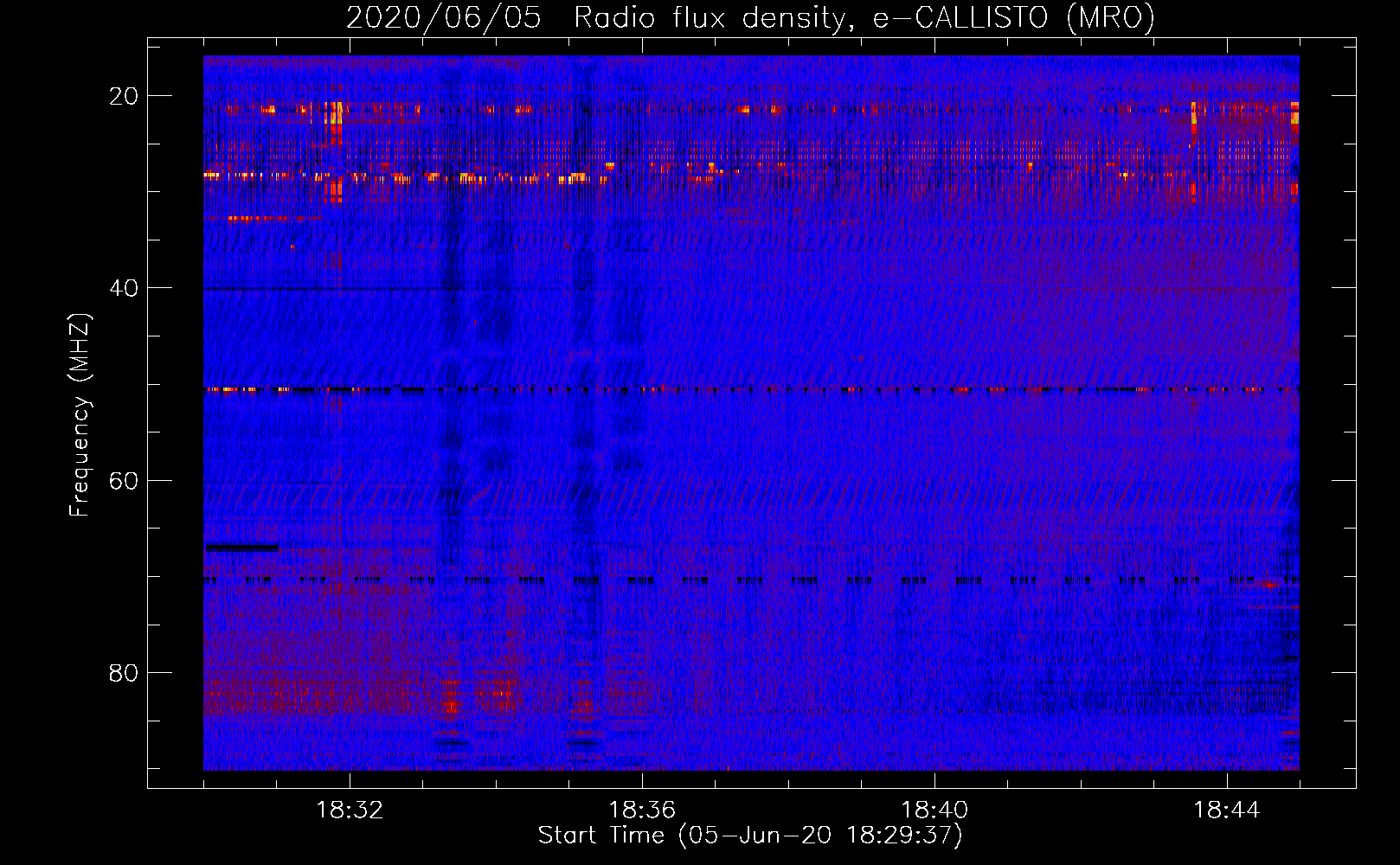Viewport: 1400px width, 865px height.
Task: Click the 18:32 time tick label
Action: click(x=350, y=811)
